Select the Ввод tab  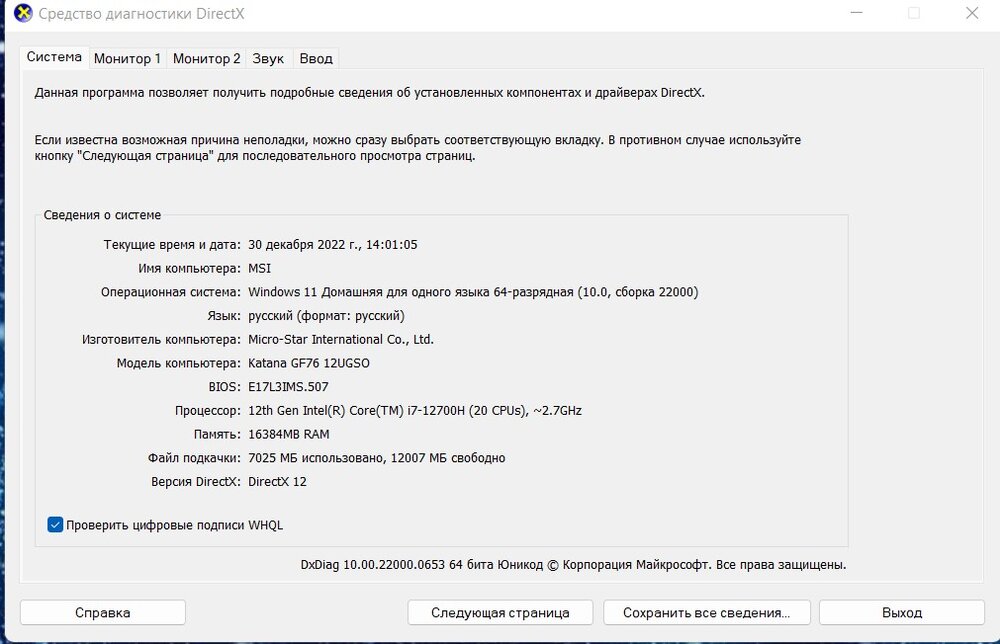316,58
